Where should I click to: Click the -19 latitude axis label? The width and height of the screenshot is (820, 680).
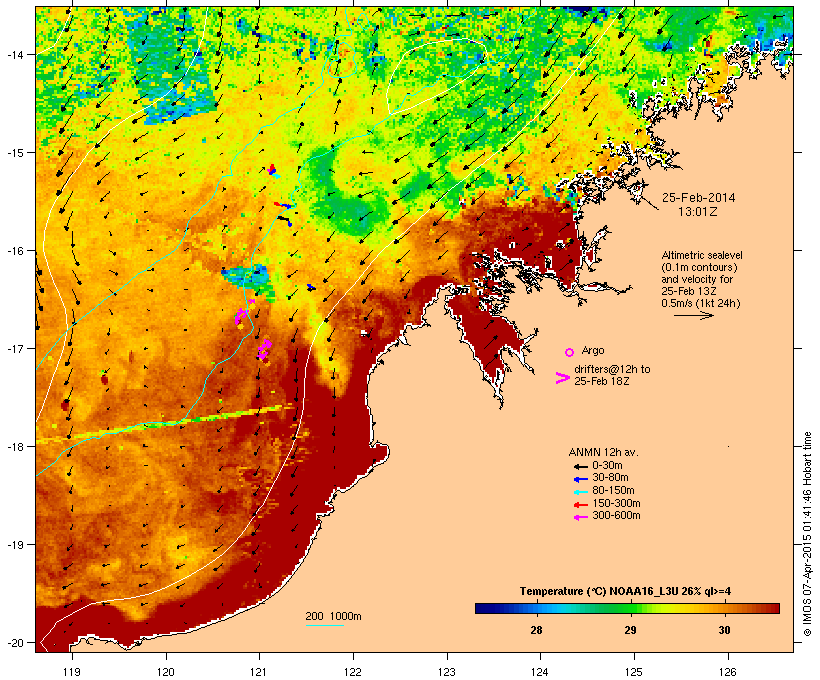14,545
